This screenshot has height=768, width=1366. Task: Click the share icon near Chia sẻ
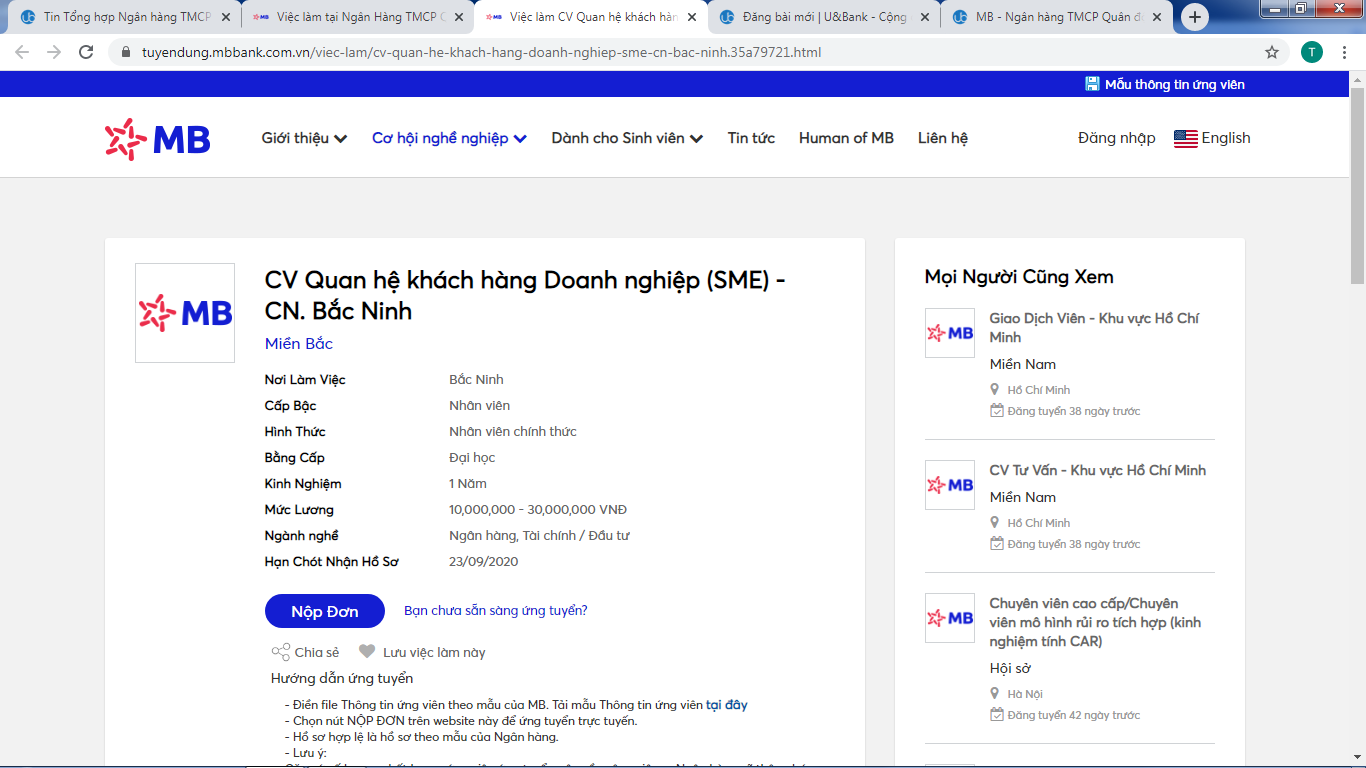coord(281,652)
